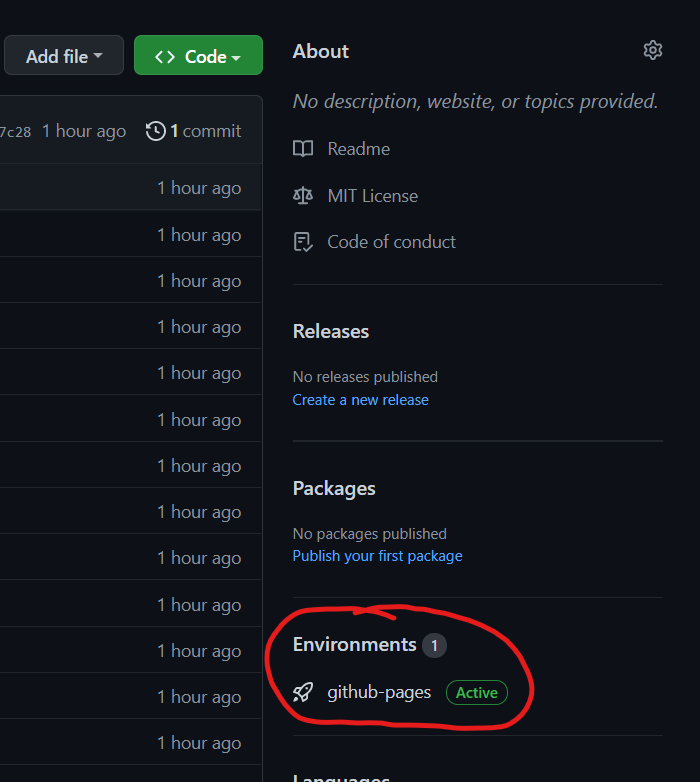The width and height of the screenshot is (700, 782).
Task: Click Publish your first package link
Action: pos(377,556)
